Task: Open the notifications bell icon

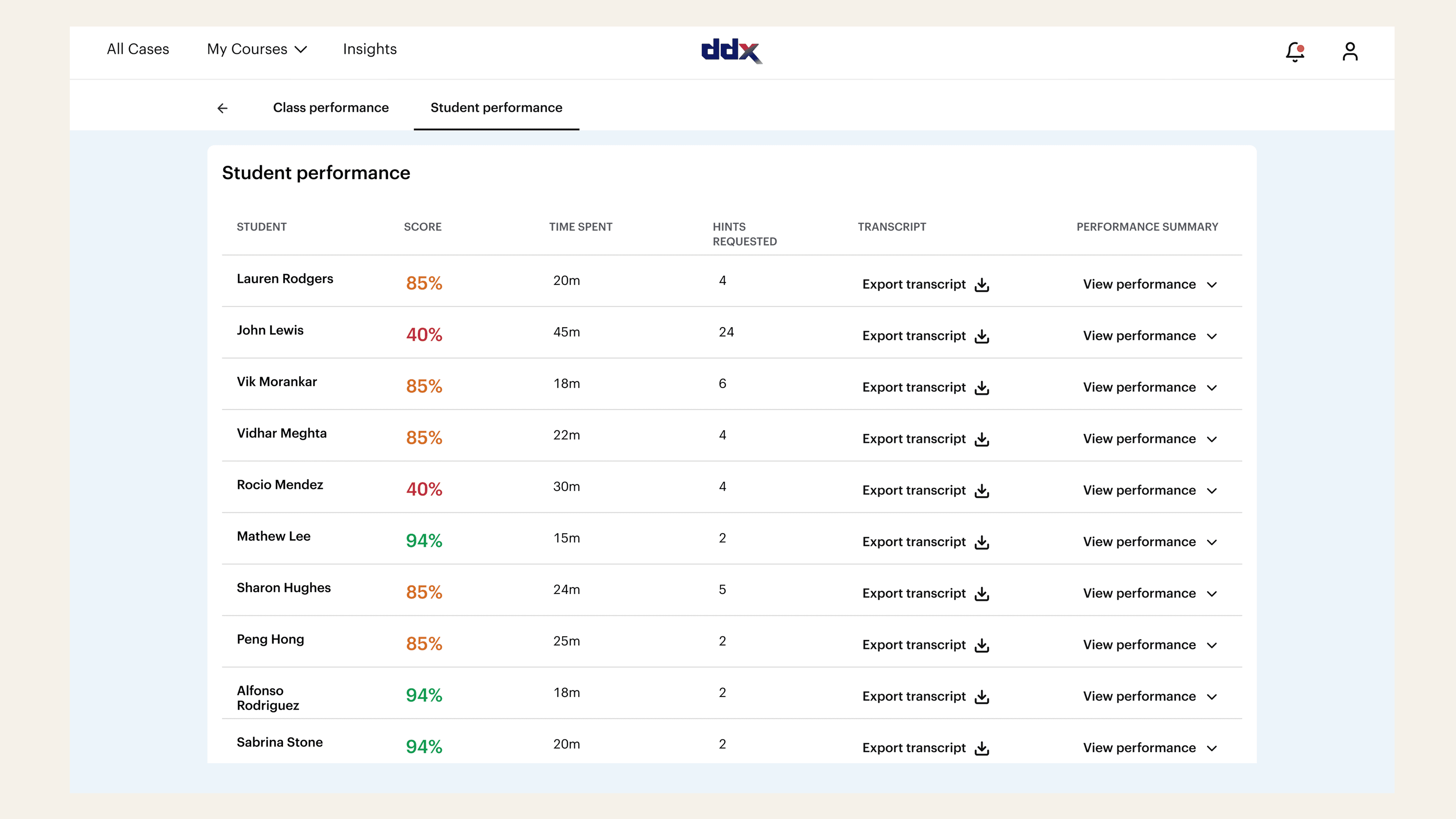Action: [x=1294, y=52]
